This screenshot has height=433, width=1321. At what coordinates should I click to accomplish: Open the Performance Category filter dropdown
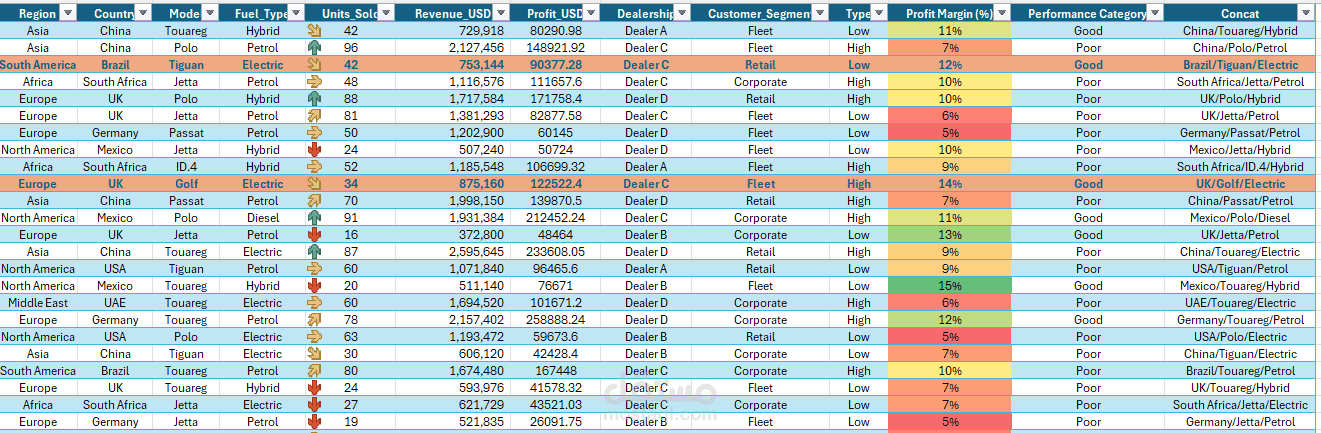[x=1155, y=14]
